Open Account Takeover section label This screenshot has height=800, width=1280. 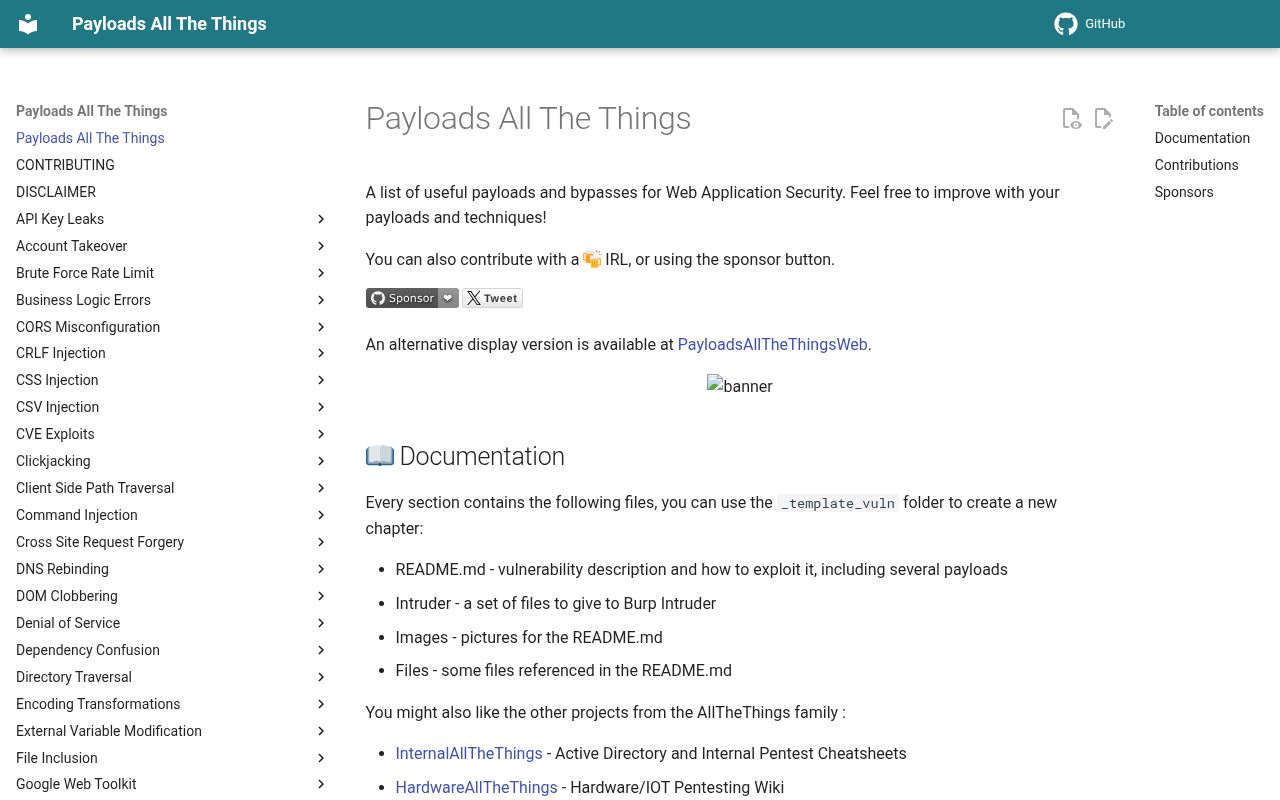click(x=72, y=246)
